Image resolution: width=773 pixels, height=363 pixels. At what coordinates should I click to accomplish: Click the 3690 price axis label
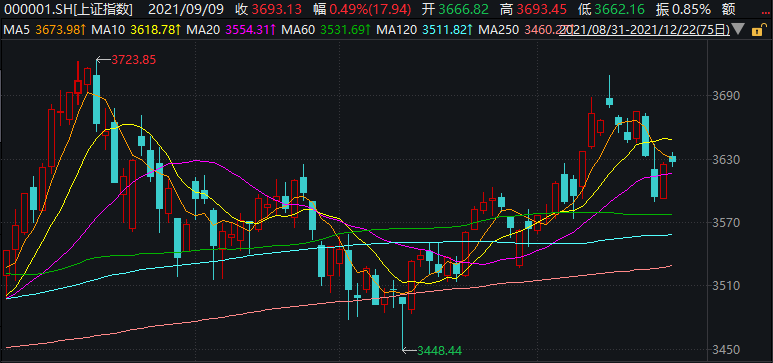tap(727, 96)
